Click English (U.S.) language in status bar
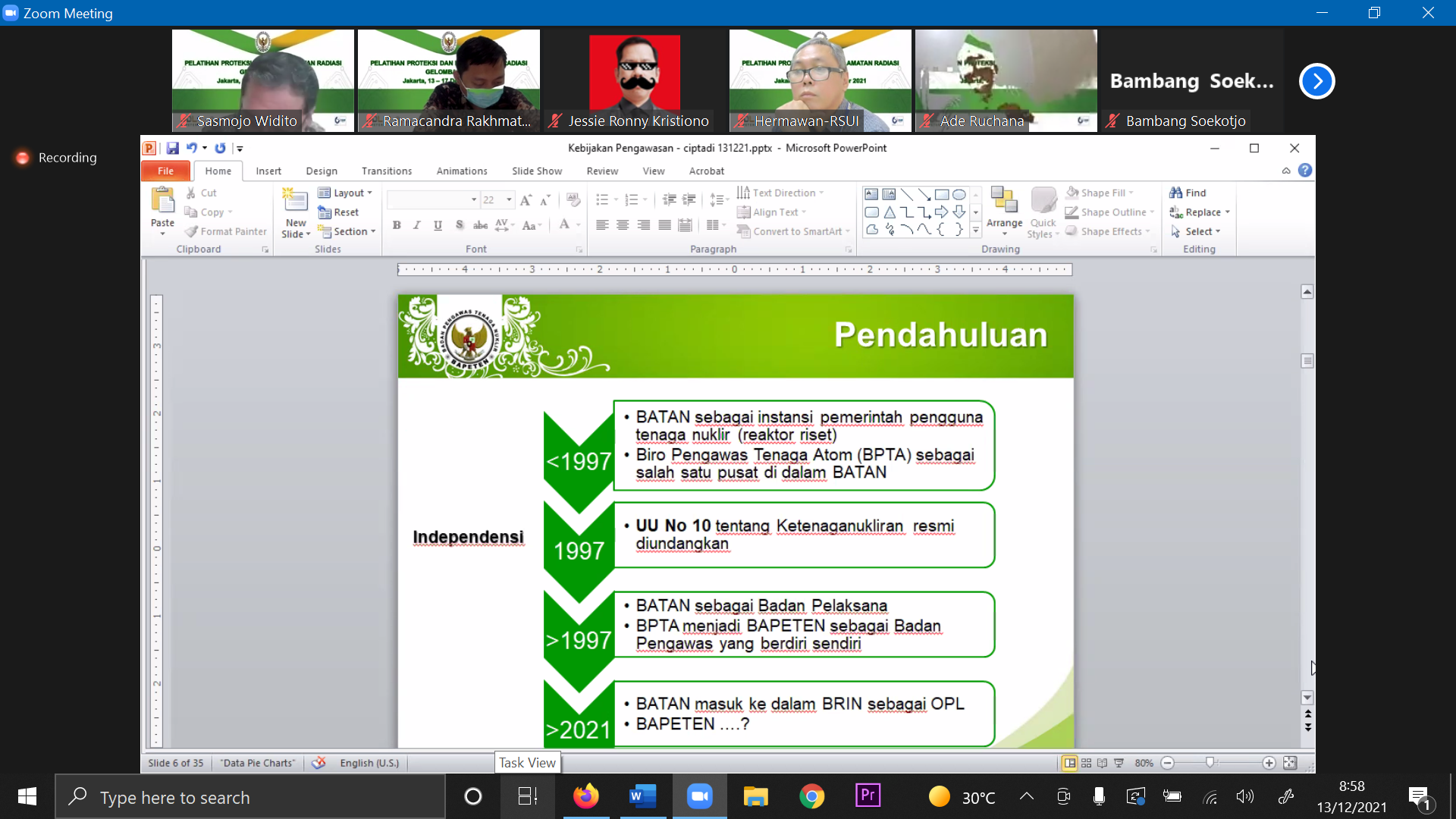The height and width of the screenshot is (819, 1456). 369,763
